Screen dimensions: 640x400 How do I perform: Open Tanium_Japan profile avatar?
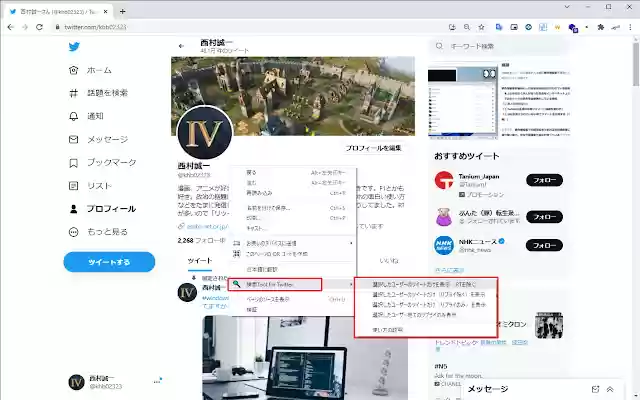444,180
